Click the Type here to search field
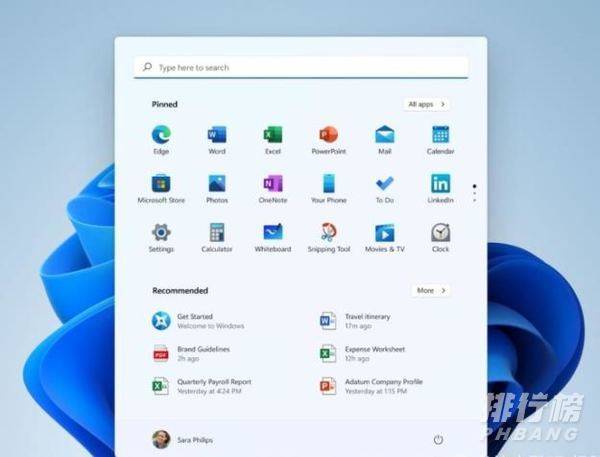The height and width of the screenshot is (457, 600). pos(301,67)
